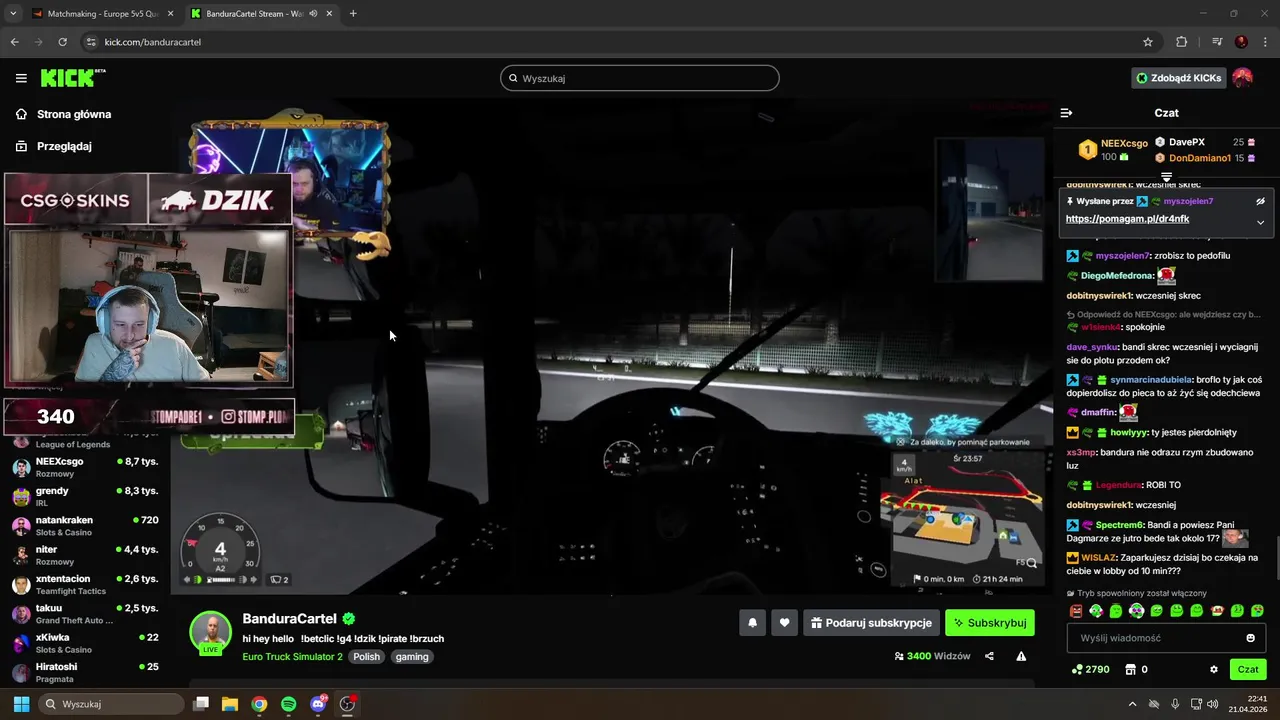Image resolution: width=1280 pixels, height=720 pixels.
Task: Collapse the chat panel with arrow icon
Action: click(x=1066, y=113)
